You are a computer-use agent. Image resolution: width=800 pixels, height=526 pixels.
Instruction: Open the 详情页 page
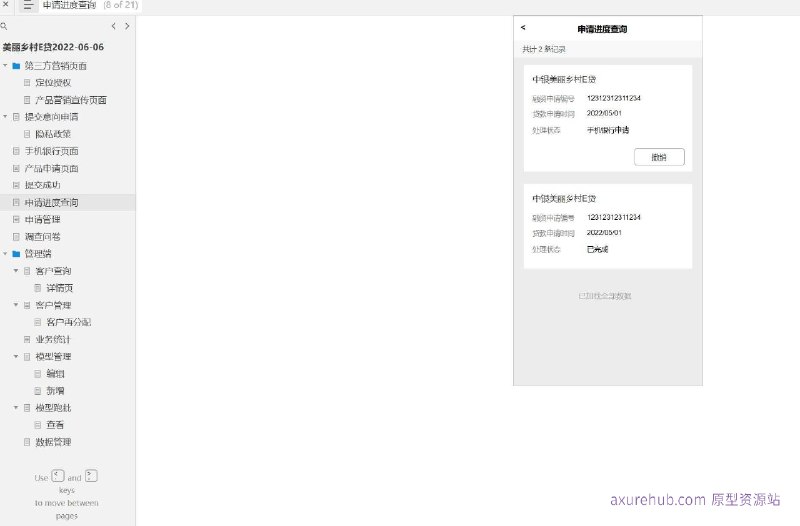[60, 288]
